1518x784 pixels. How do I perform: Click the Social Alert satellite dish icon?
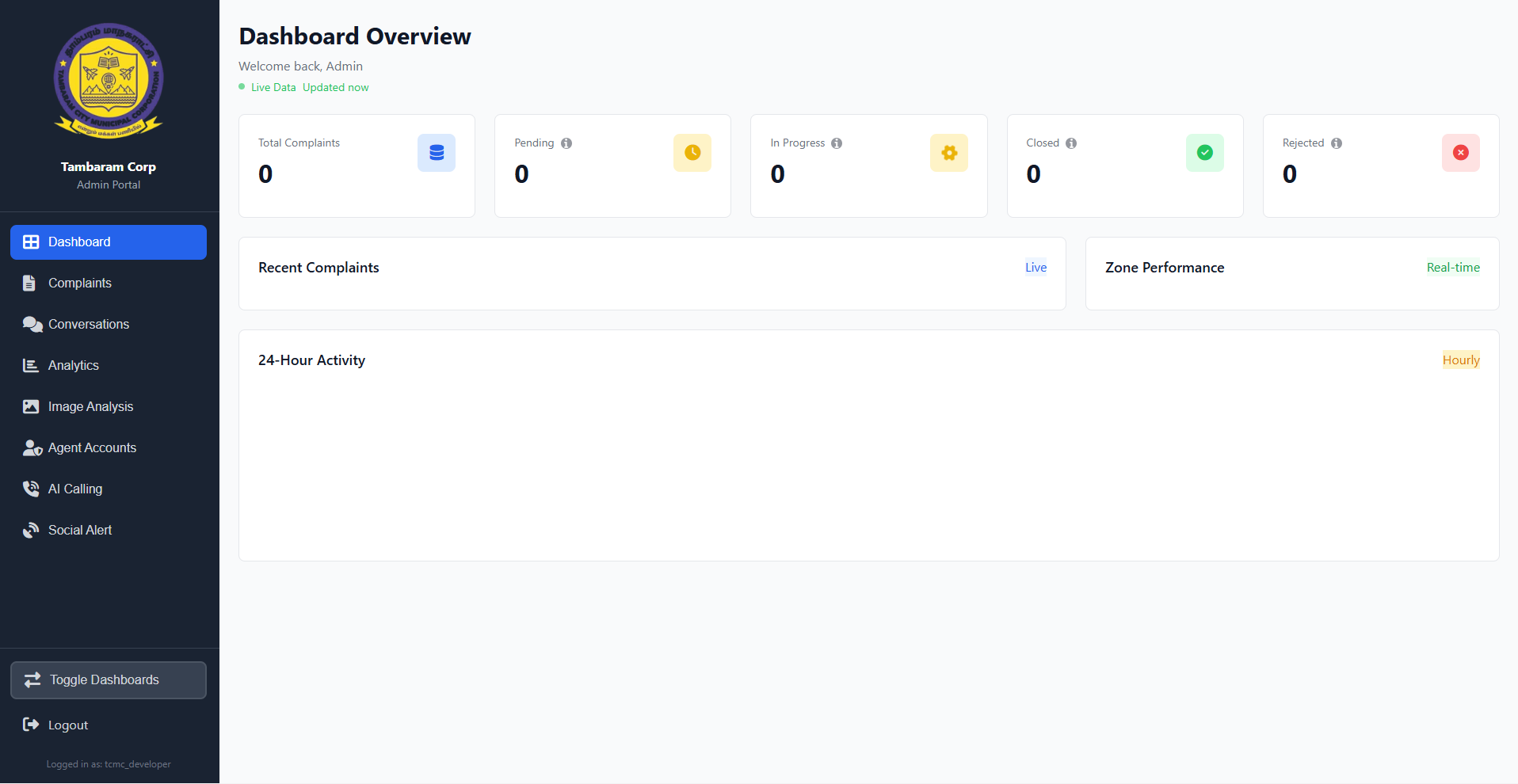[x=31, y=531]
